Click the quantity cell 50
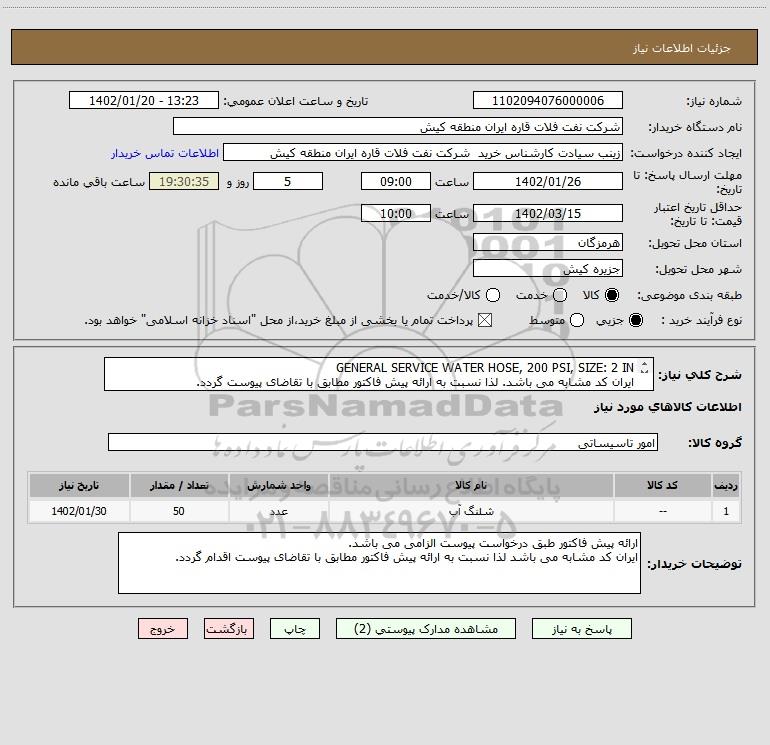Image resolution: width=770 pixels, height=745 pixels. point(179,511)
